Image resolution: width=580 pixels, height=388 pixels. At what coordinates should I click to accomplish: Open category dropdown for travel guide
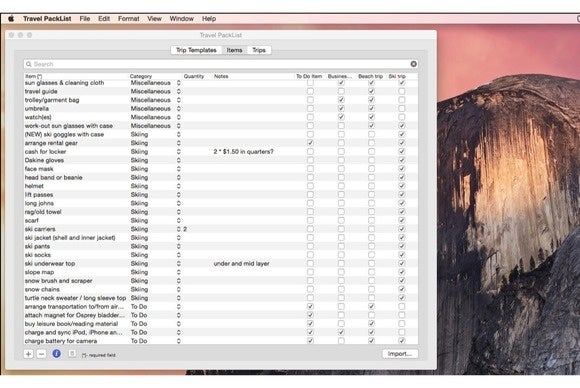point(179,91)
